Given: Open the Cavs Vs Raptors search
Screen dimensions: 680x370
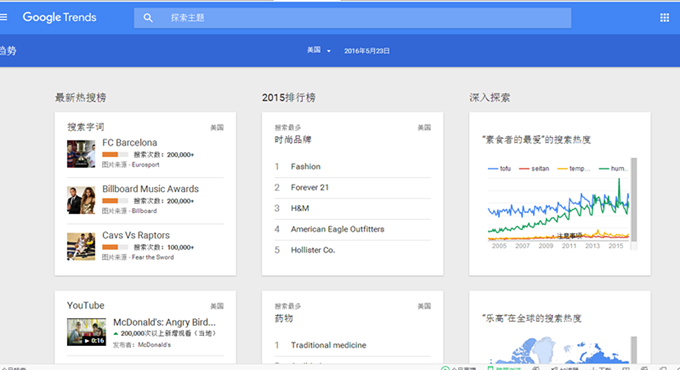Looking at the screenshot, I should 136,236.
